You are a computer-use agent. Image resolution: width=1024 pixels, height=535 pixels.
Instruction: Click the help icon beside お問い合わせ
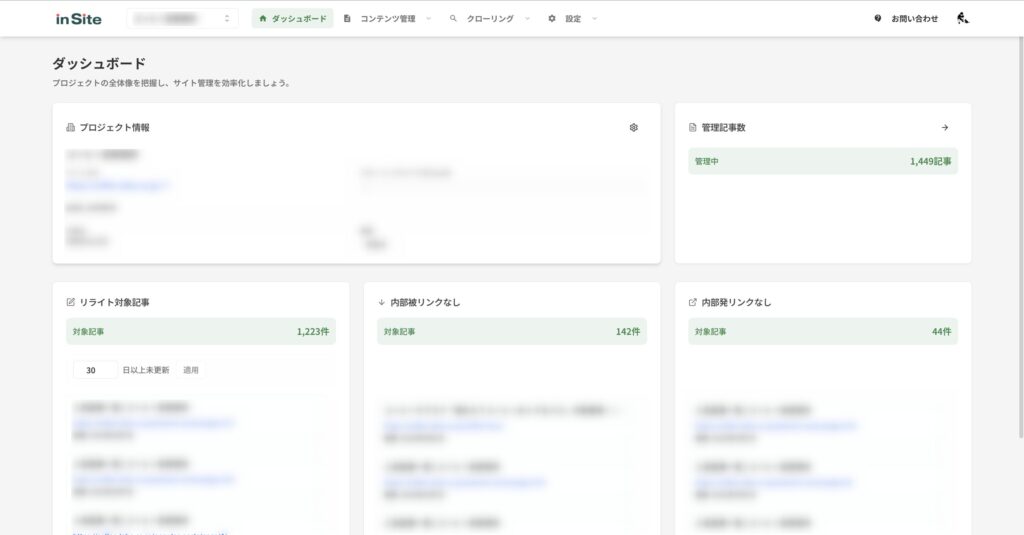point(878,18)
